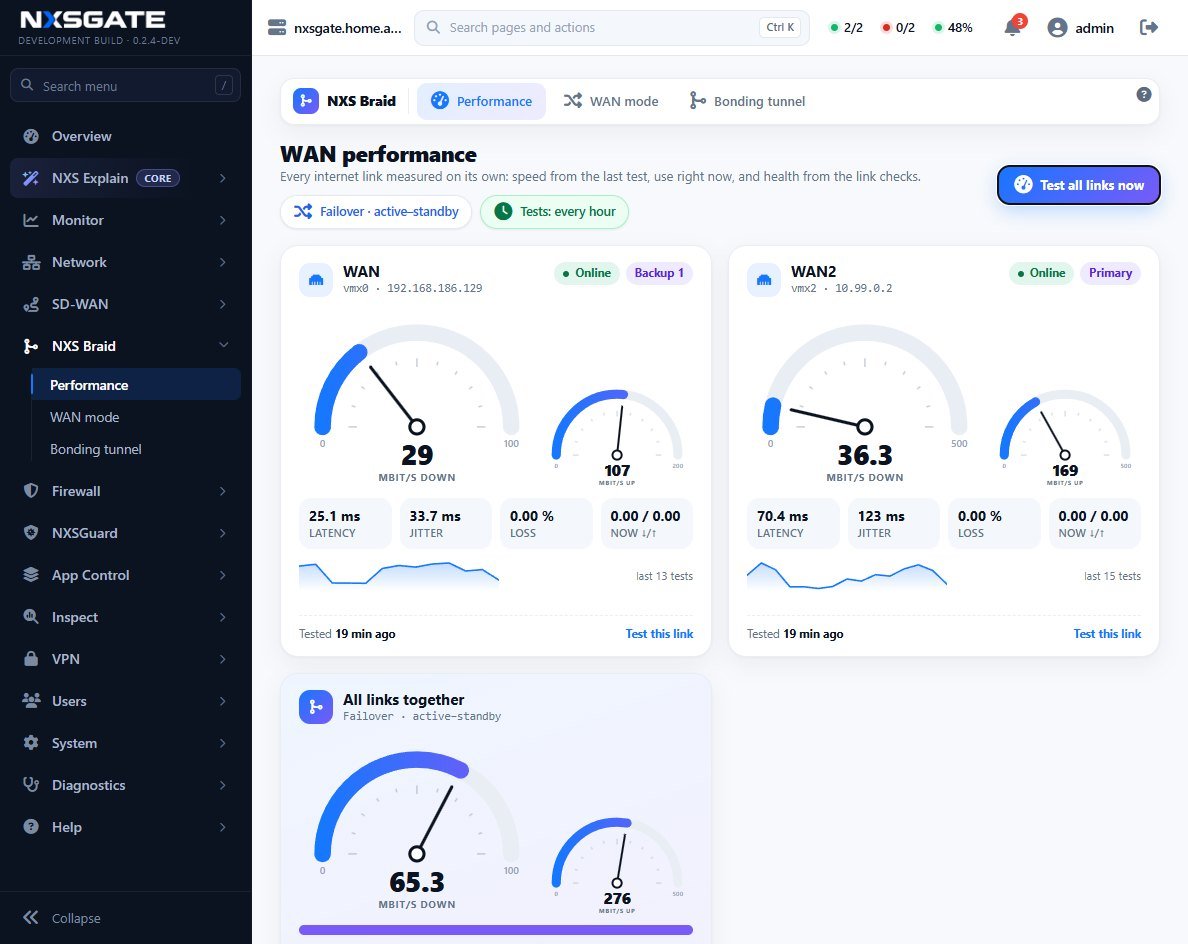Expand the App Control menu chevron
This screenshot has height=944, width=1188.
(x=223, y=575)
